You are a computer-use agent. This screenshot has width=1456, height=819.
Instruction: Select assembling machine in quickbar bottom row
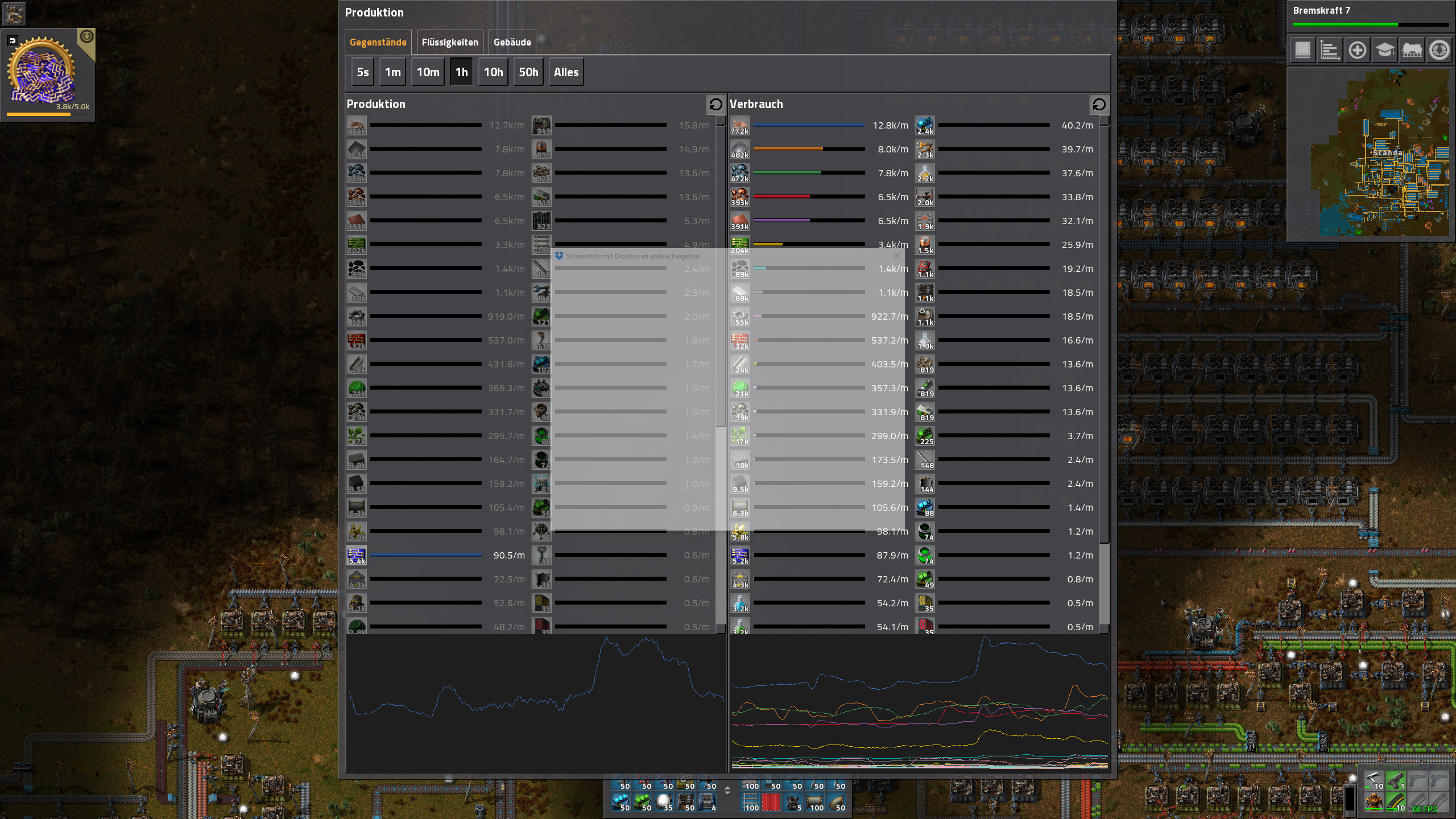685,802
